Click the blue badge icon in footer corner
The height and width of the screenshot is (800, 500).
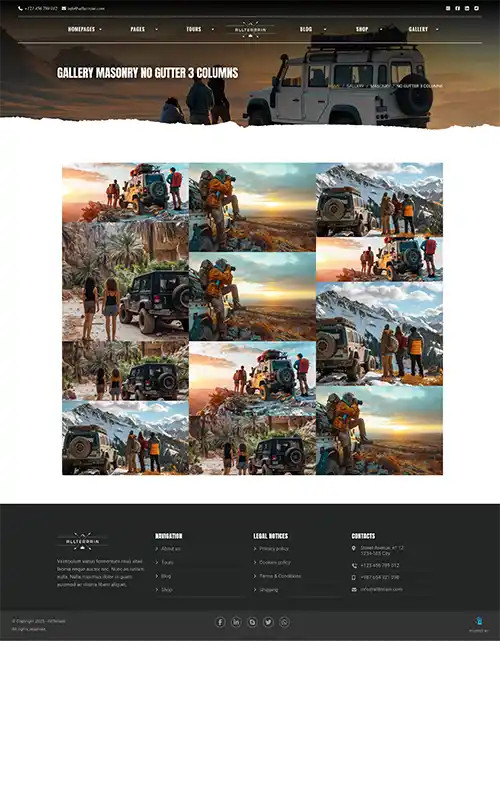point(479,621)
